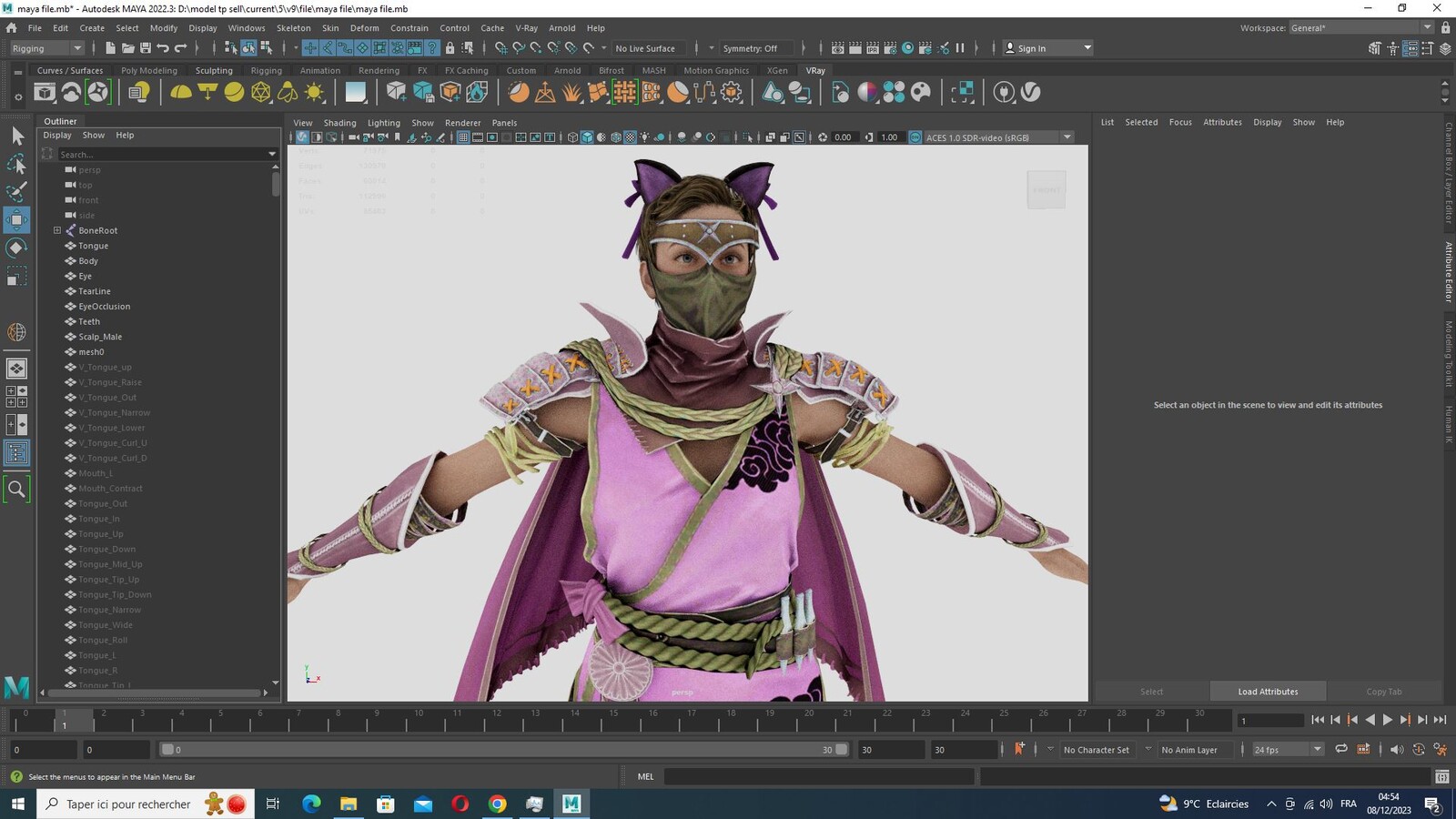Open the Attribute Editor Focus menu

[1180, 122]
